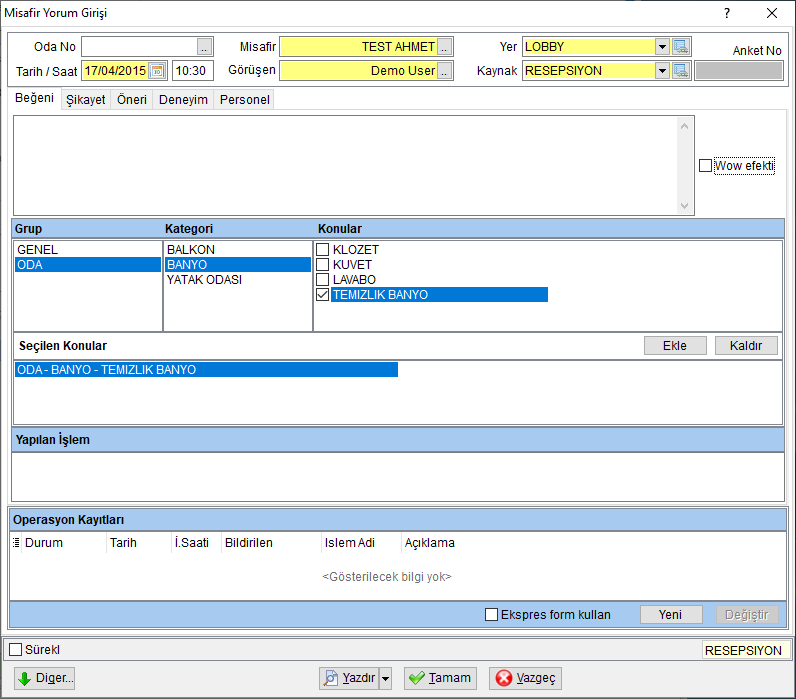The width and height of the screenshot is (796, 699).
Task: Expand the Kaynak RESEPSIYON dropdown
Action: tap(662, 71)
